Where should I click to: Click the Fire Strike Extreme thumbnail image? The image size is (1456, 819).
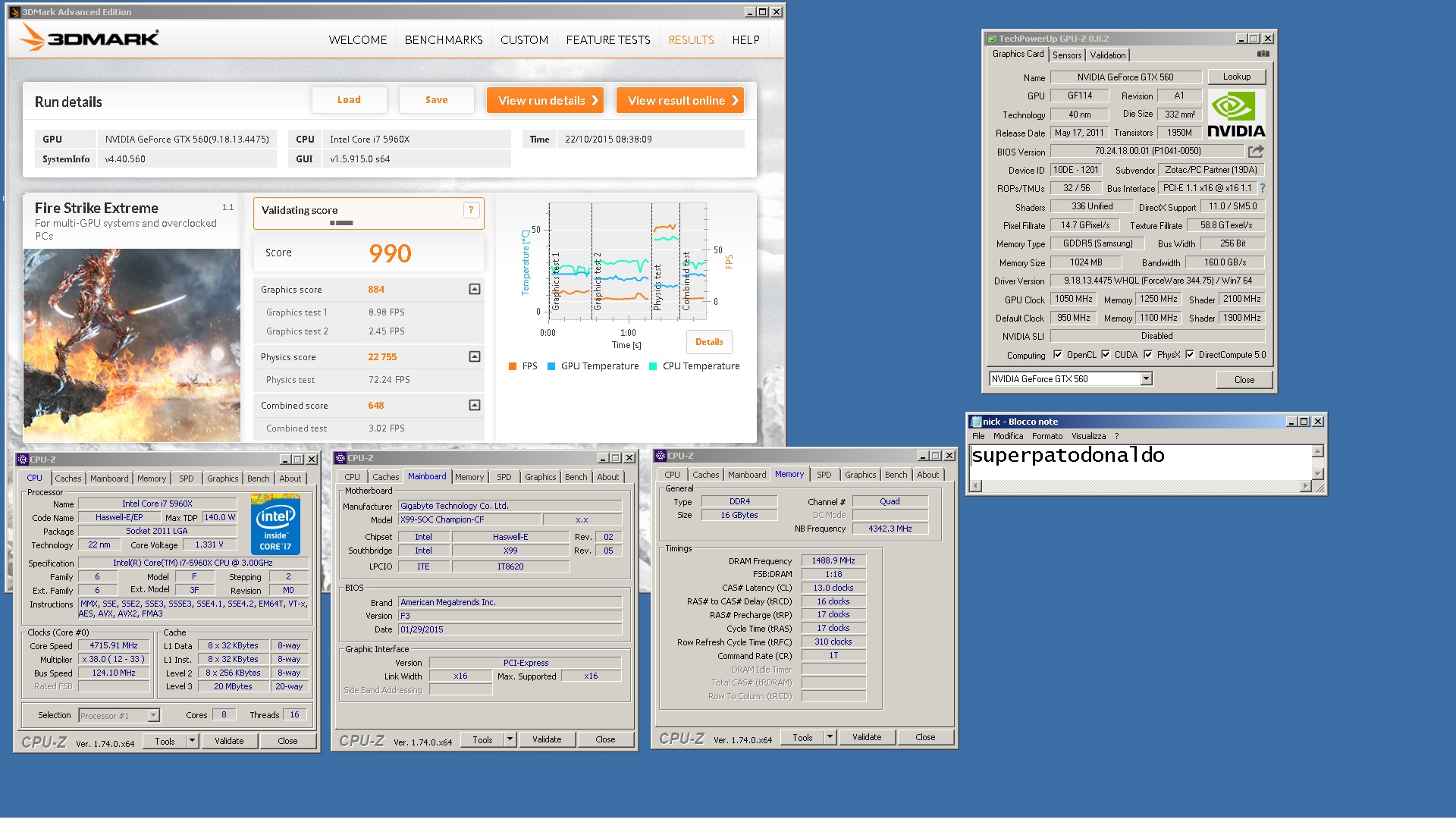(132, 345)
